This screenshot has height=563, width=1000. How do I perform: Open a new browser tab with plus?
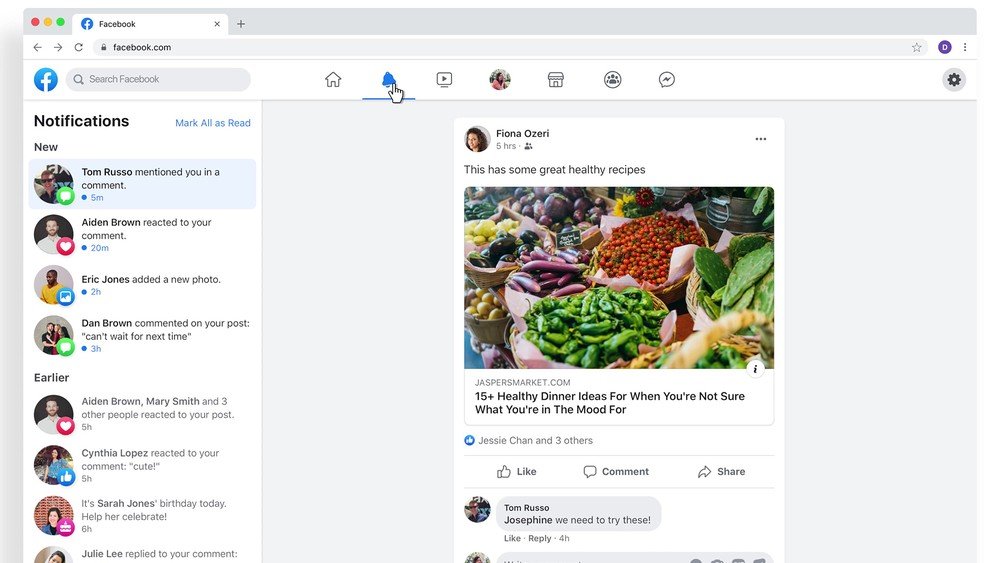pos(241,24)
